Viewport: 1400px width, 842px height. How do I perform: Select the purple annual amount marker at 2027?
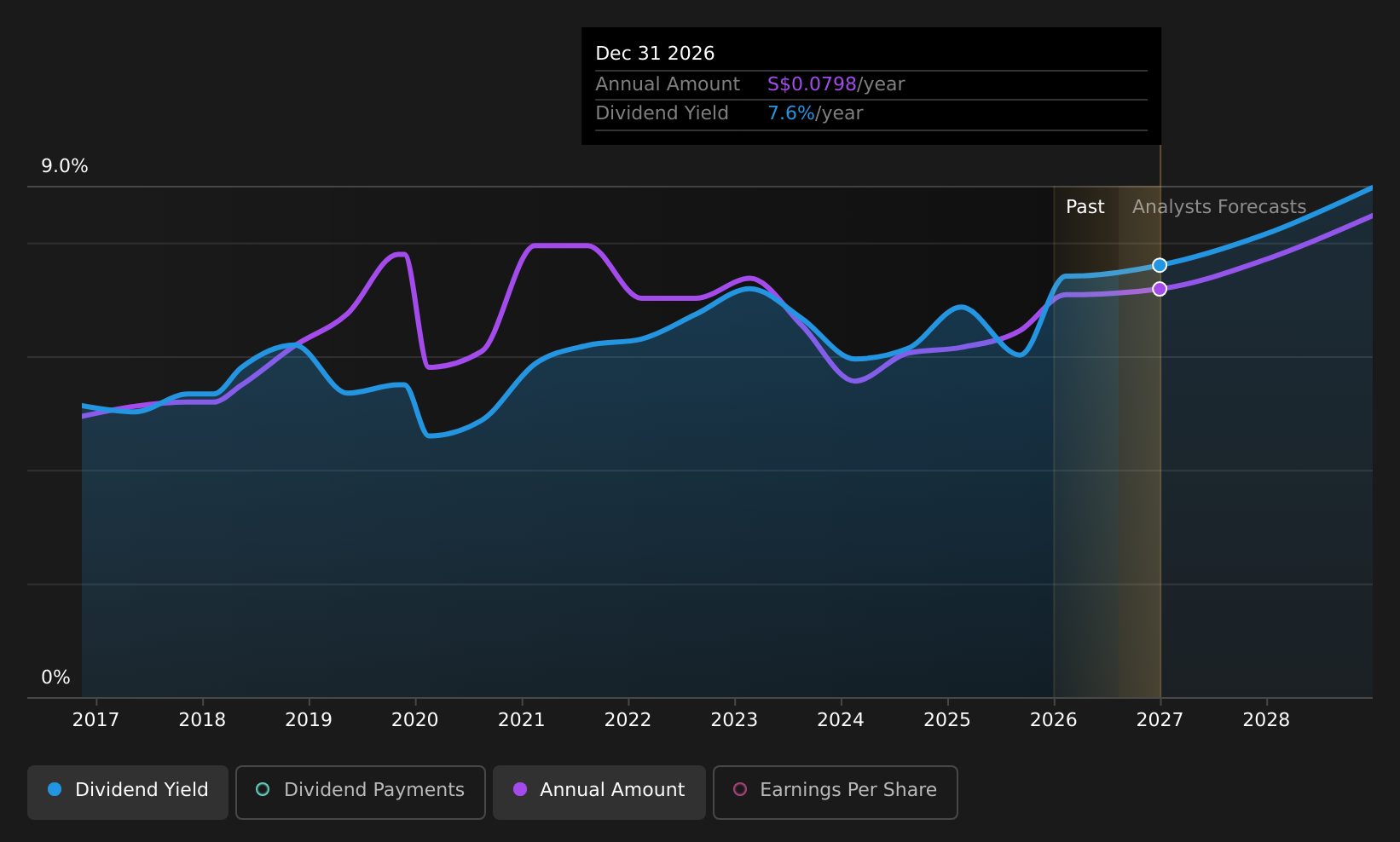1160,289
